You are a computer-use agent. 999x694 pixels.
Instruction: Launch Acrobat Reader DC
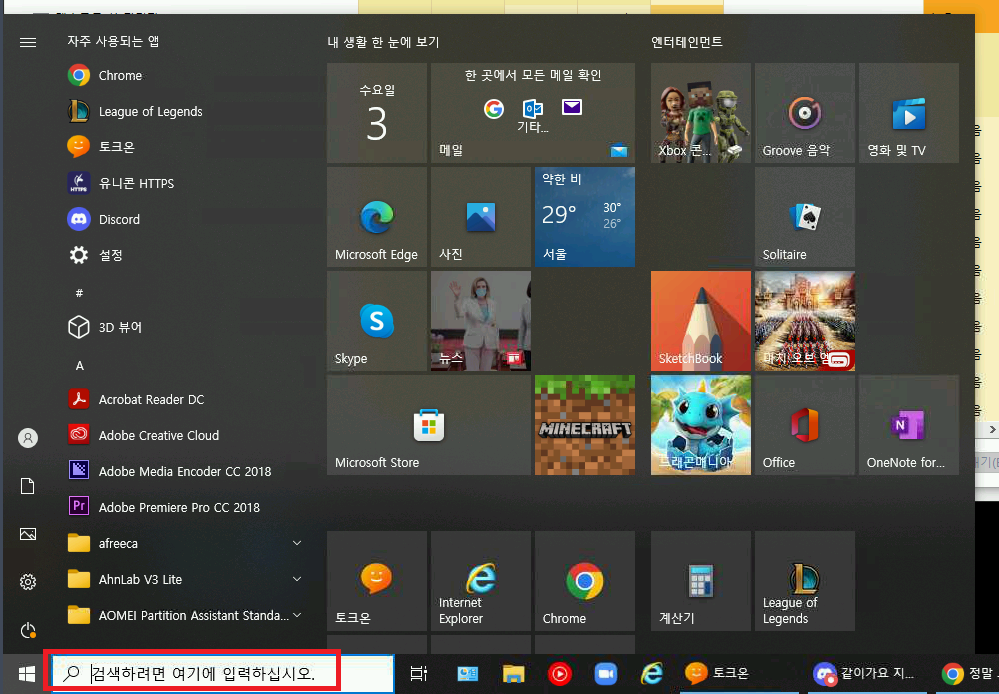tap(185, 400)
